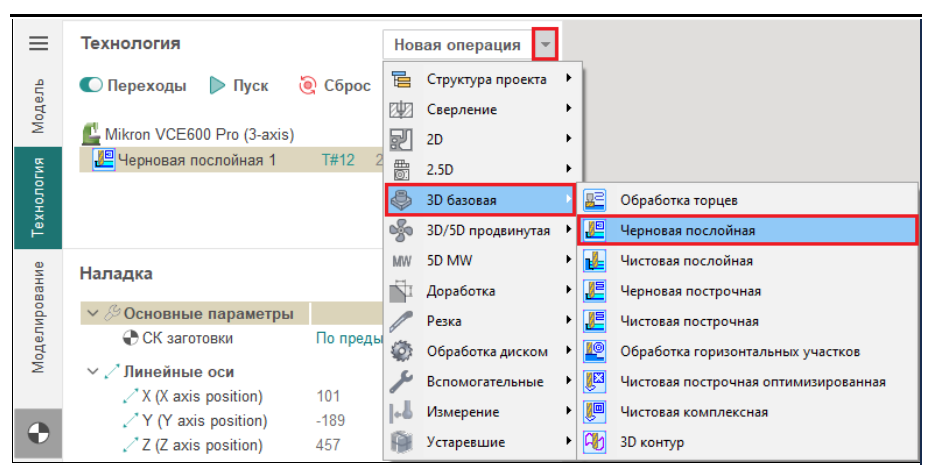The height and width of the screenshot is (473, 939).
Task: Click the Вспомогательные wrench icon
Action: 401,381
